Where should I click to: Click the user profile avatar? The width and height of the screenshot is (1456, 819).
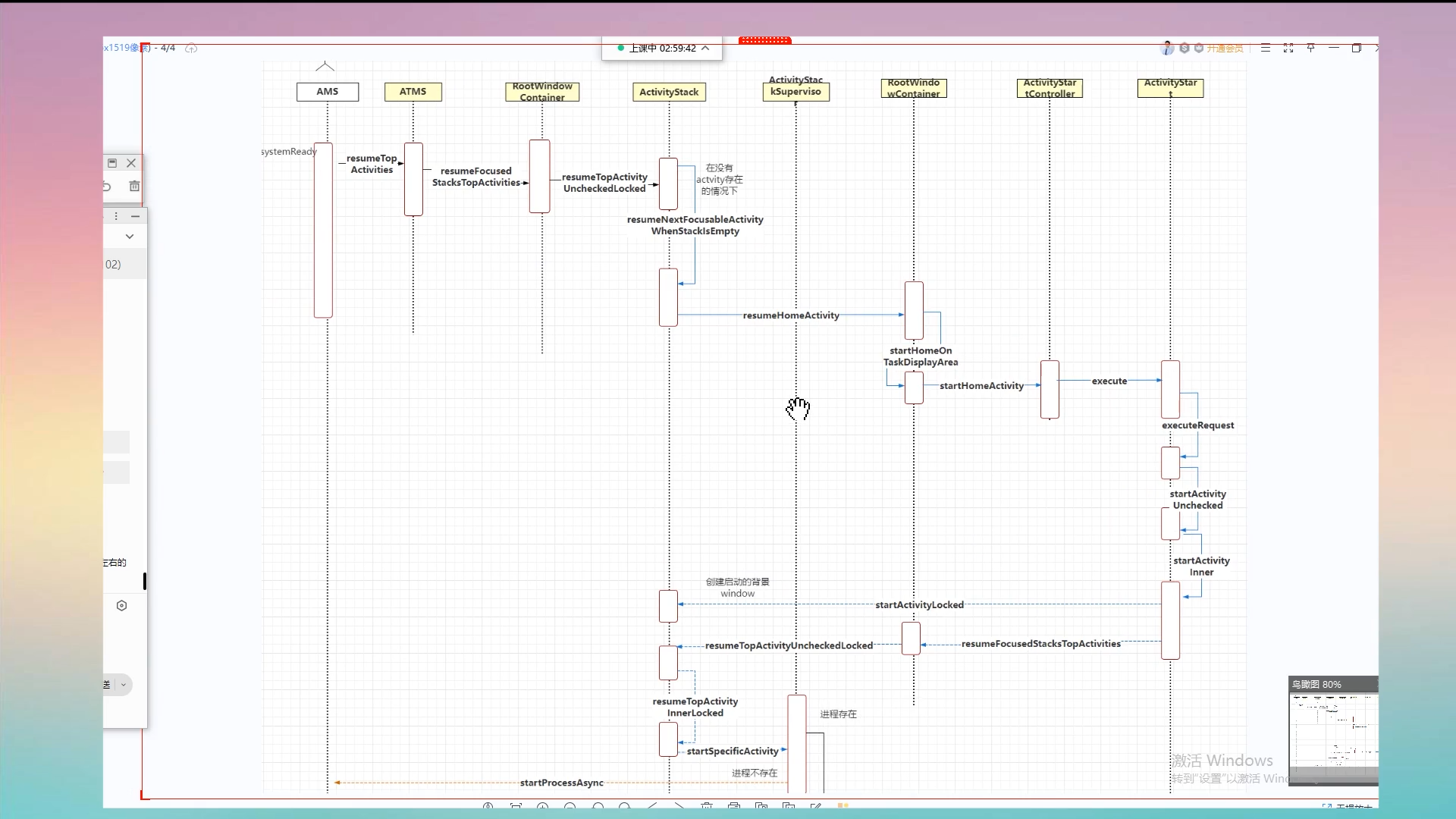(x=1167, y=48)
